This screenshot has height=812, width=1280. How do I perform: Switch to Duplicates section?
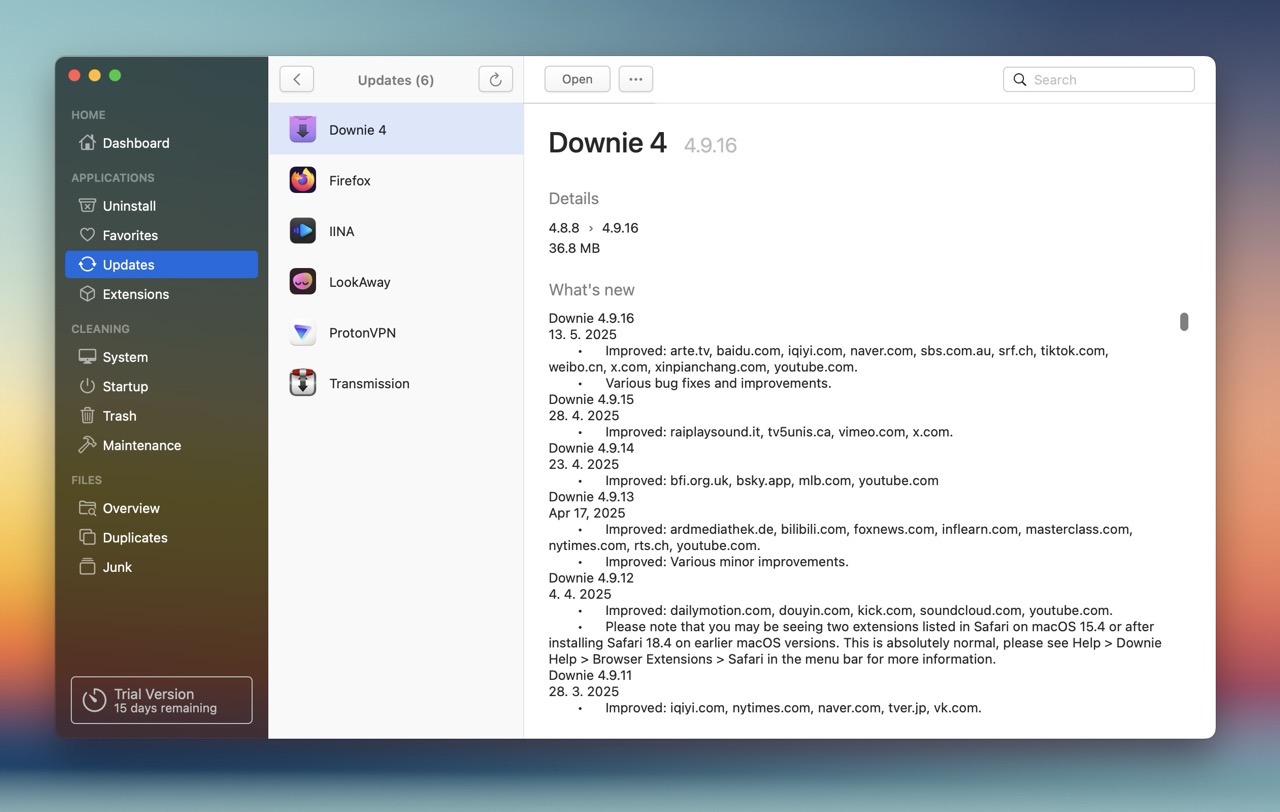click(162, 537)
